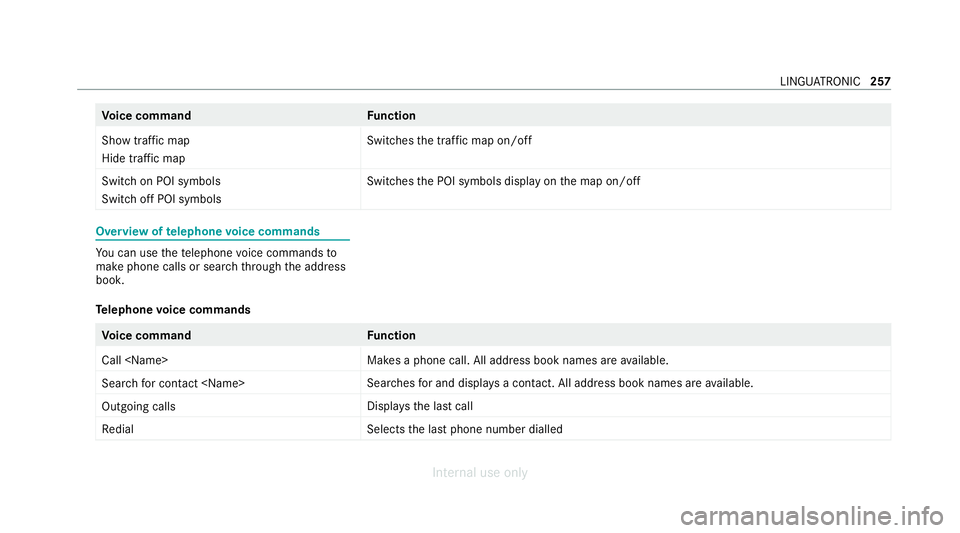Click the 'Makes a phone call' description

click(518, 360)
